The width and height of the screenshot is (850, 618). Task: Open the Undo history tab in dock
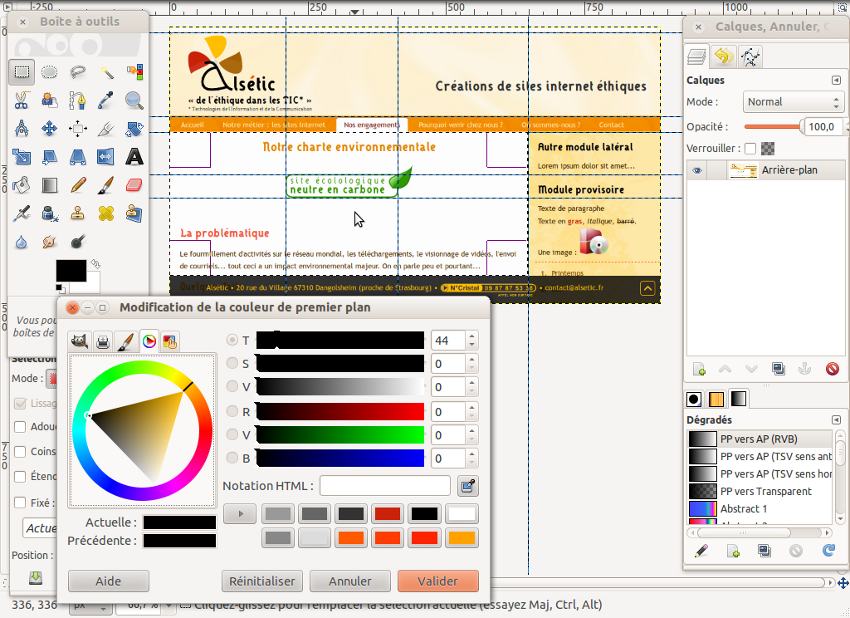[722, 57]
